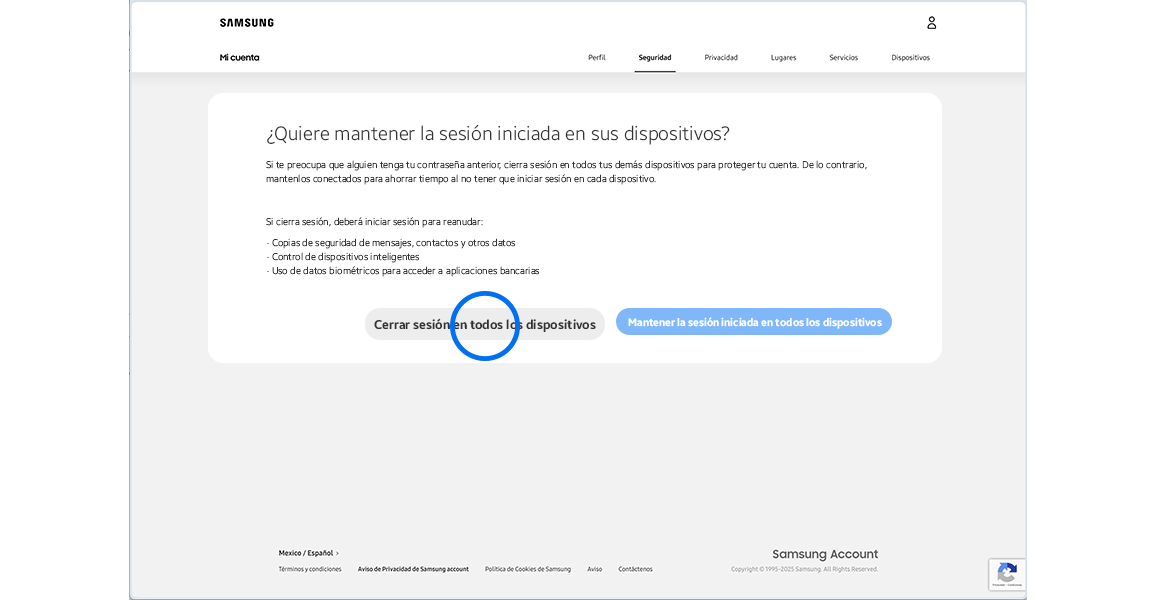This screenshot has height=600, width=1156.
Task: Open the account profile icon
Action: coord(931,22)
